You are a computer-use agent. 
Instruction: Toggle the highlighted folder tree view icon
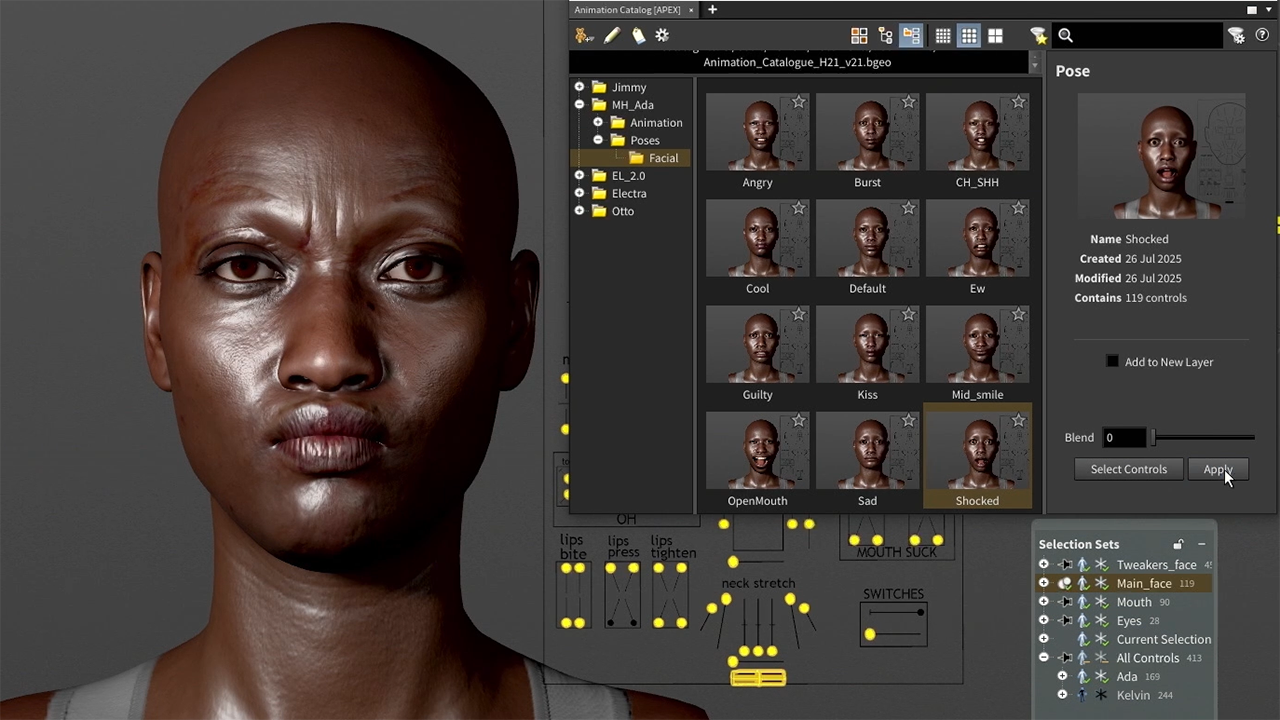click(911, 36)
